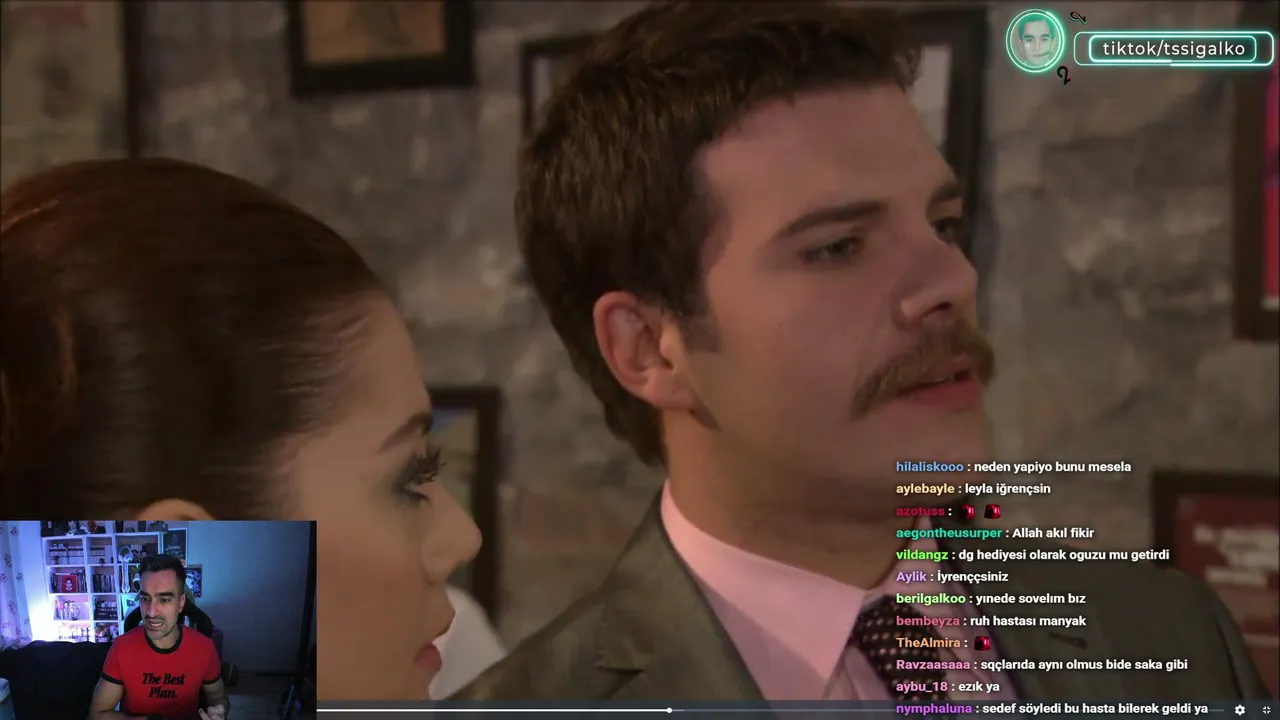
Task: Click the tiktok/tssigalko label
Action: click(1173, 48)
